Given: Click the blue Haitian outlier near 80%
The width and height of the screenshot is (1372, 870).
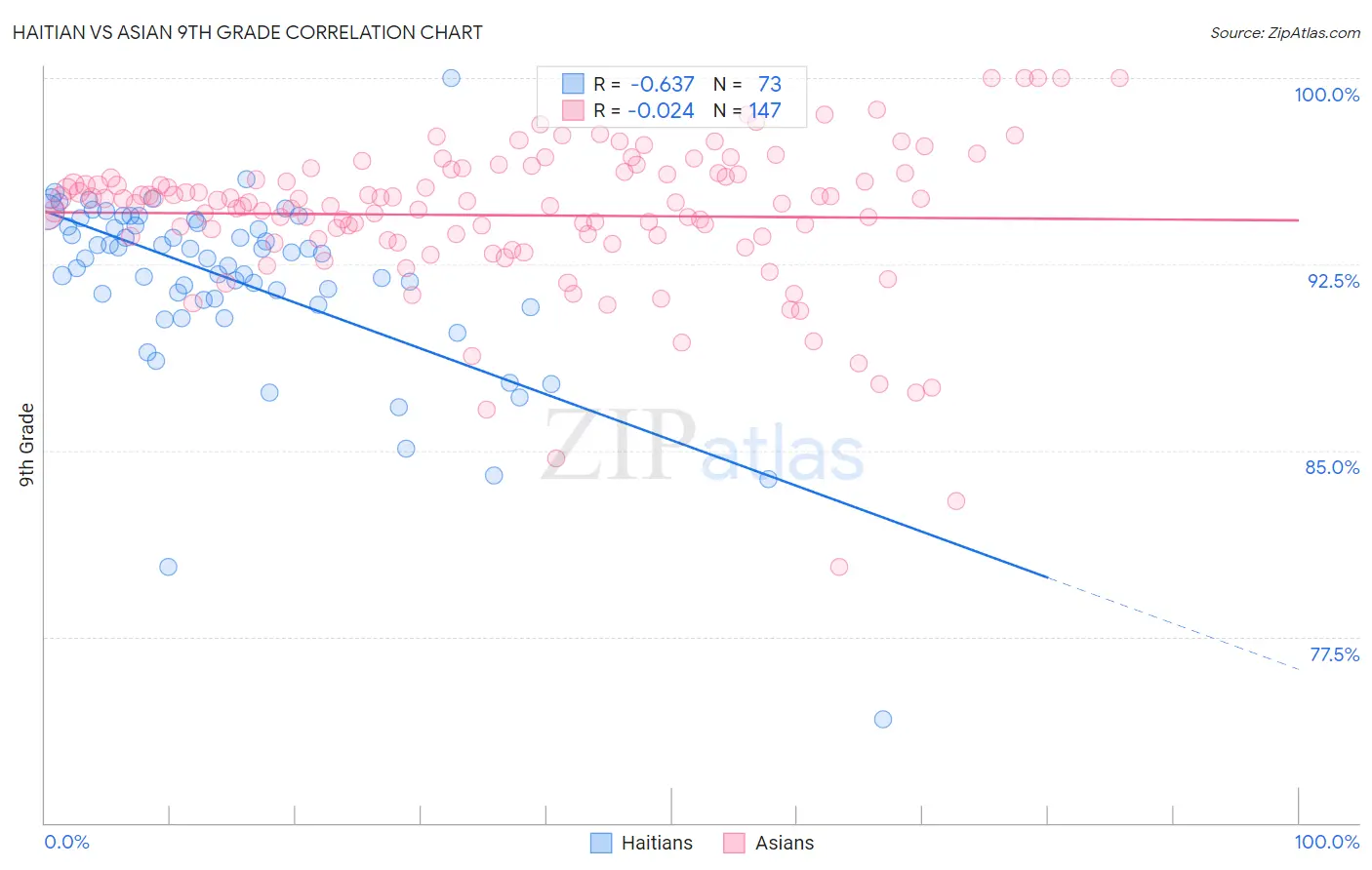Looking at the screenshot, I should click(168, 567).
